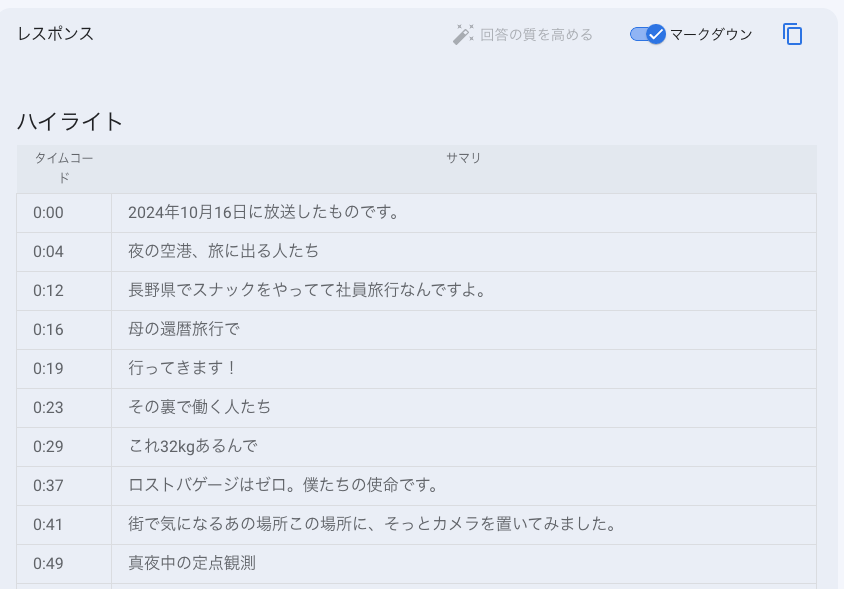Copy the response with the copy icon
Screen dimensions: 844x589
[792, 34]
